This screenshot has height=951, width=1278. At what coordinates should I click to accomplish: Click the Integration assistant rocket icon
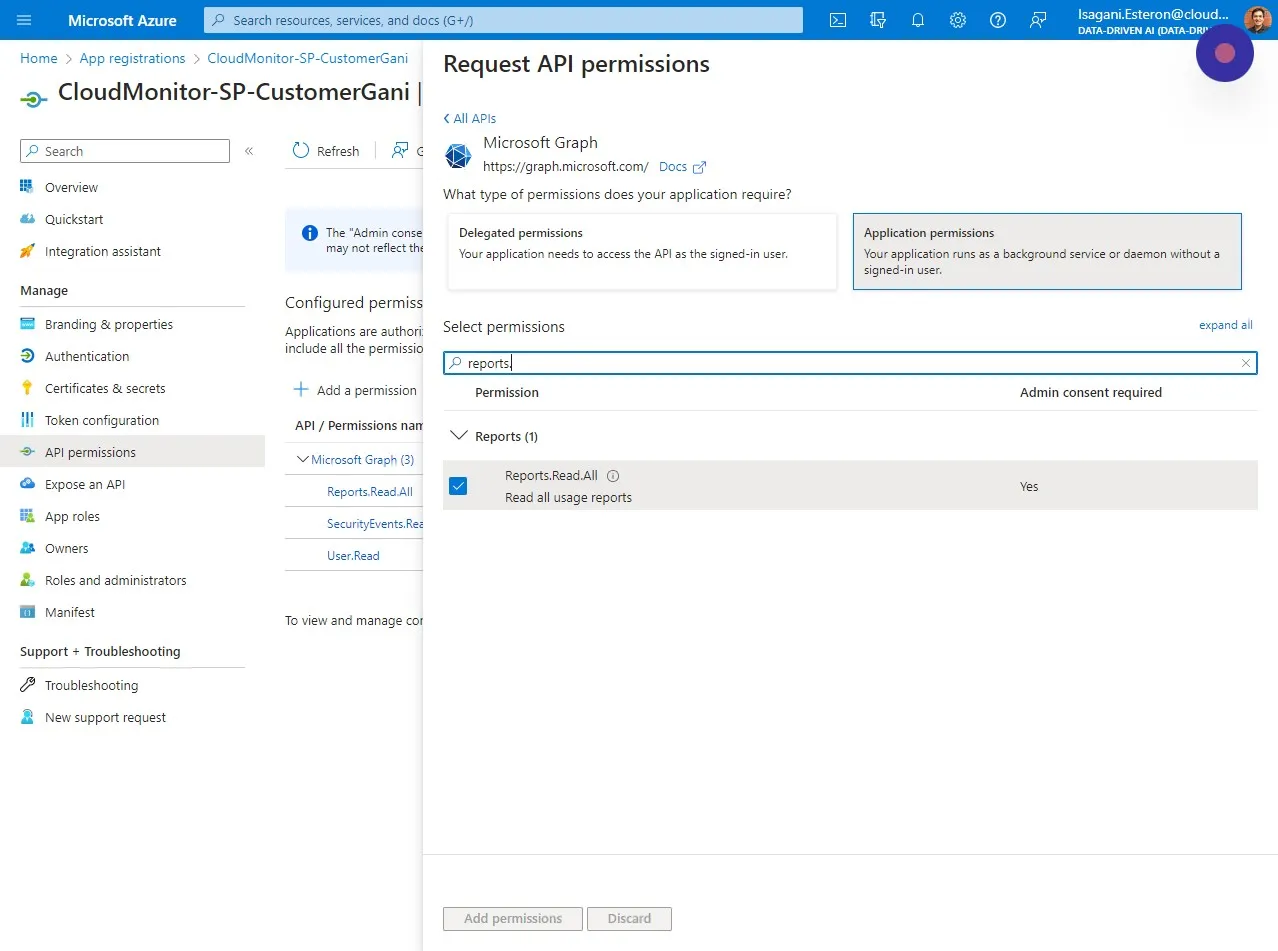[27, 251]
